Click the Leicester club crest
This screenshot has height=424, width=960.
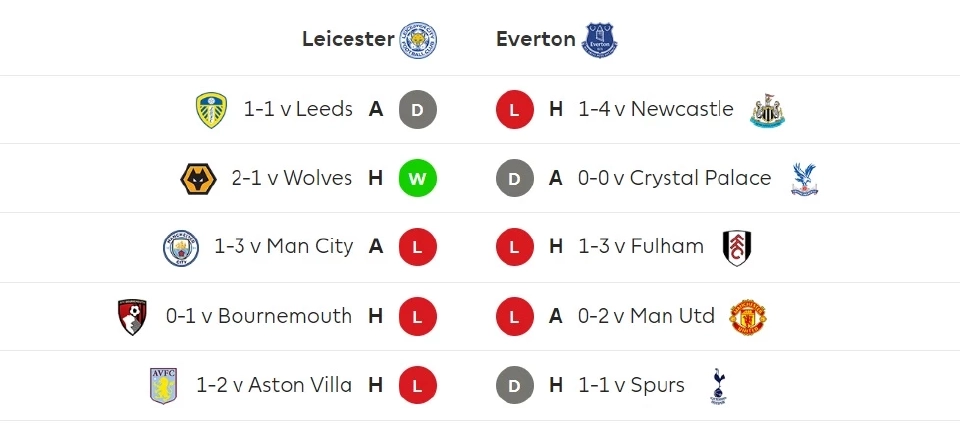[x=418, y=40]
